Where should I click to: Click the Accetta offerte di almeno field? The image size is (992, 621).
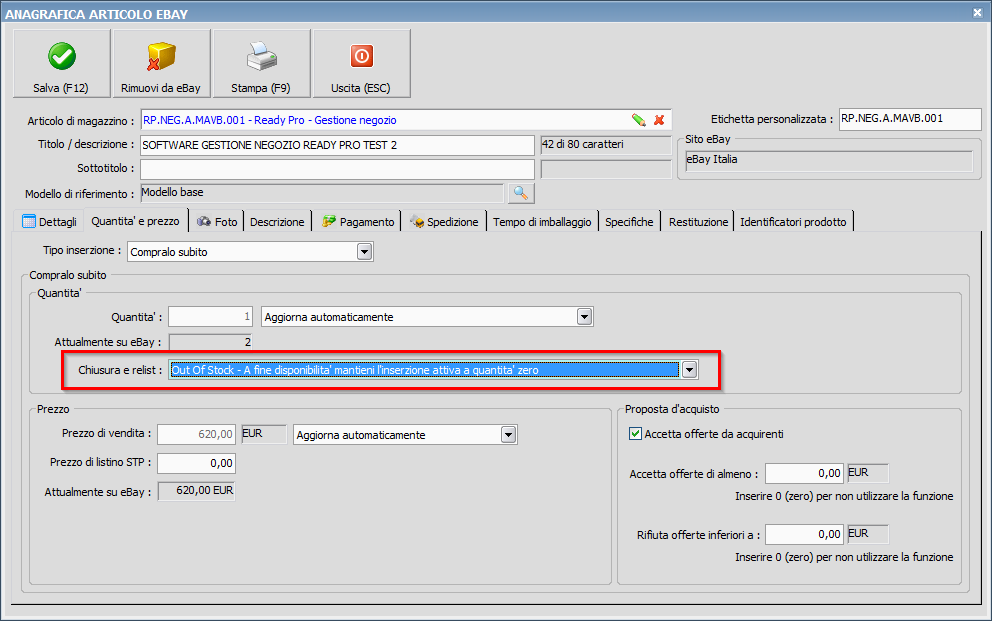click(804, 473)
